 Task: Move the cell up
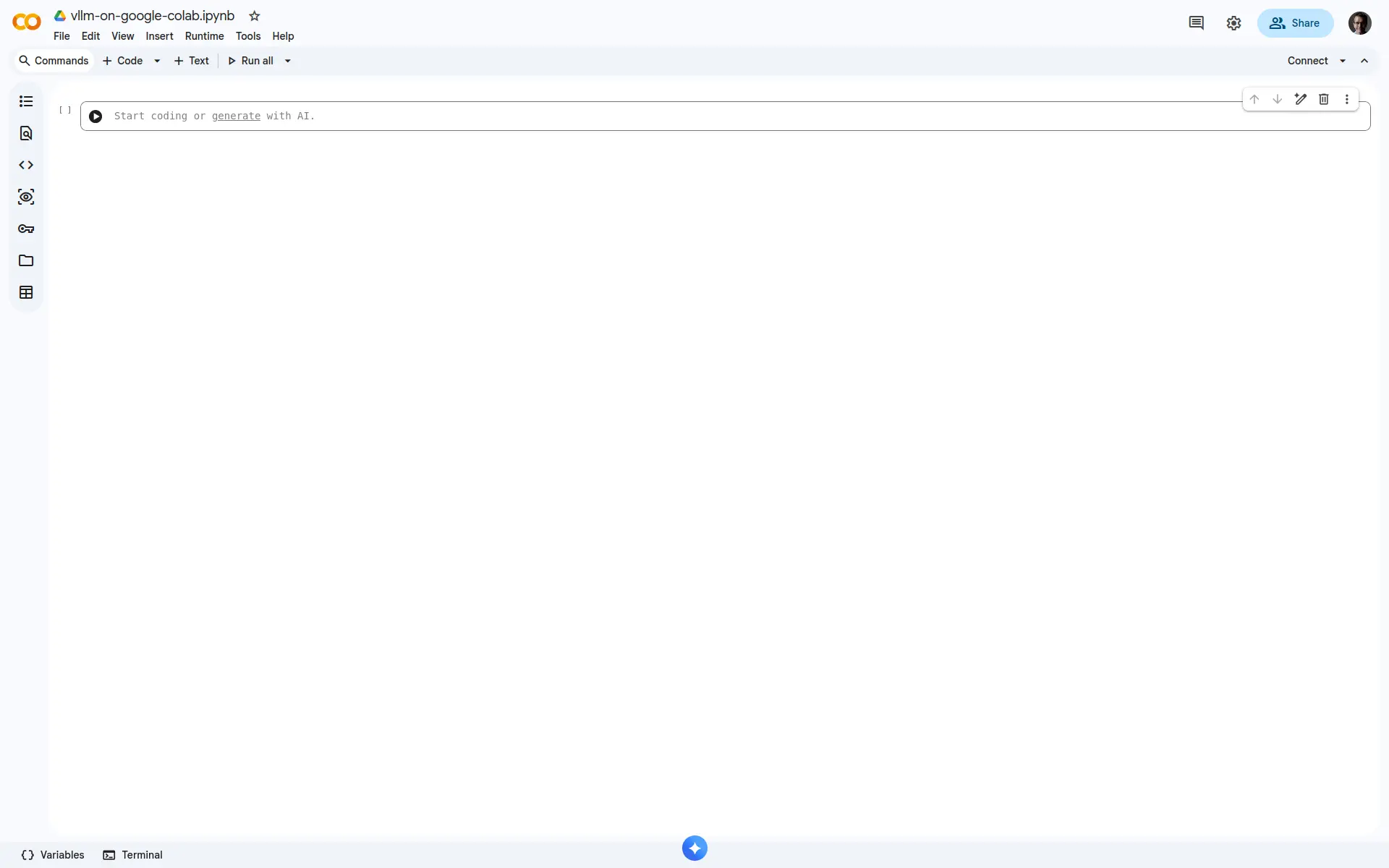[1254, 99]
